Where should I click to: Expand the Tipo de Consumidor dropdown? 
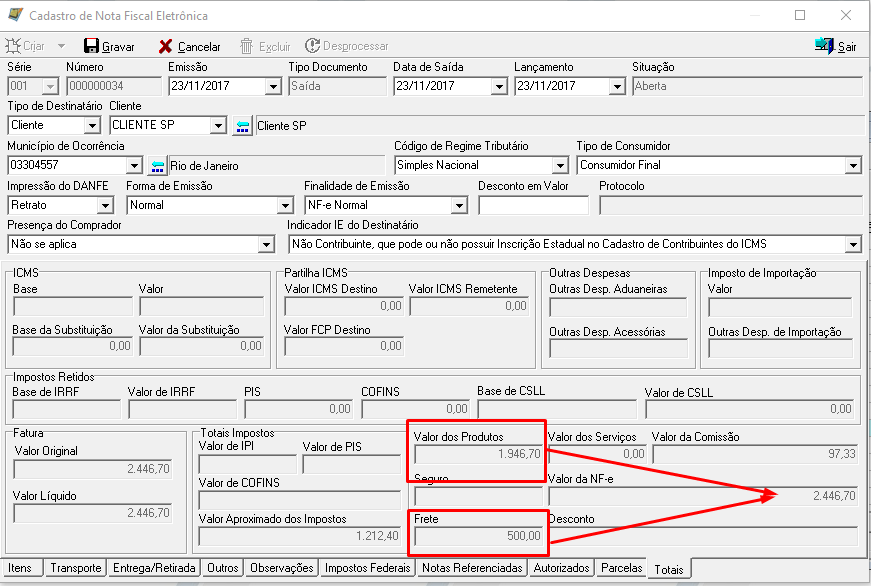852,166
